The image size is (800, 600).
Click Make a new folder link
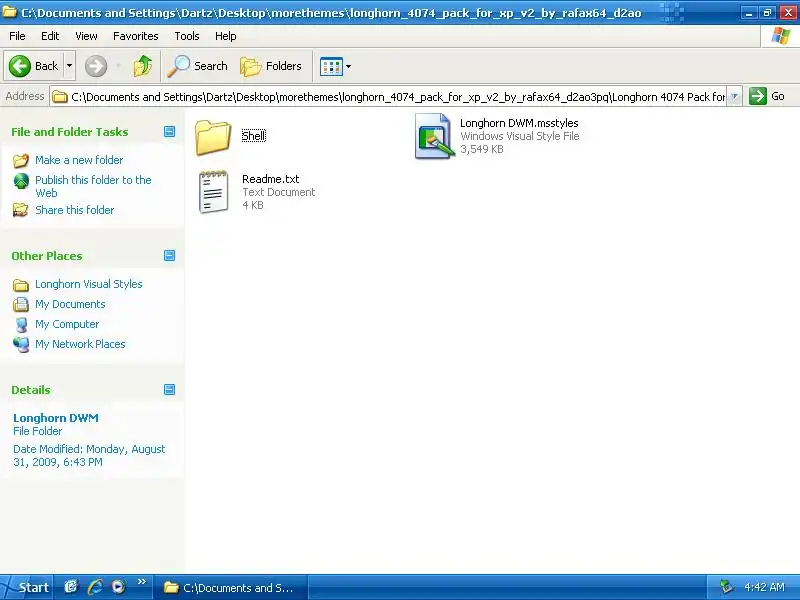(x=79, y=160)
